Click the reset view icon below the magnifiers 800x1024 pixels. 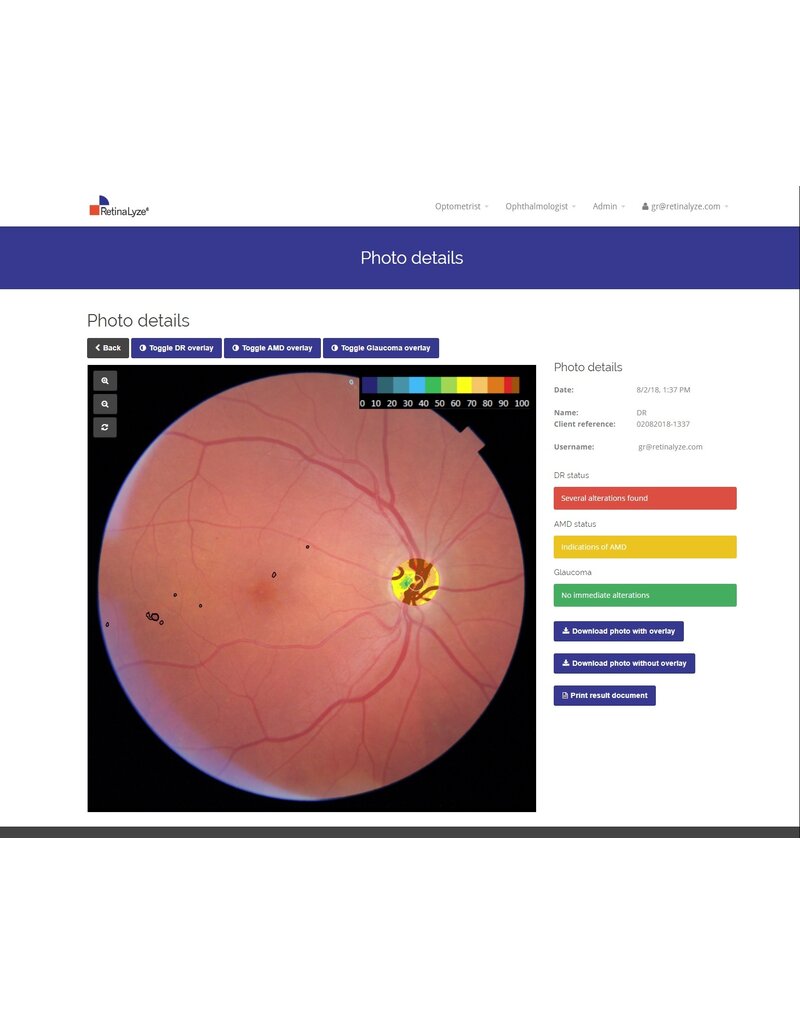(x=104, y=427)
